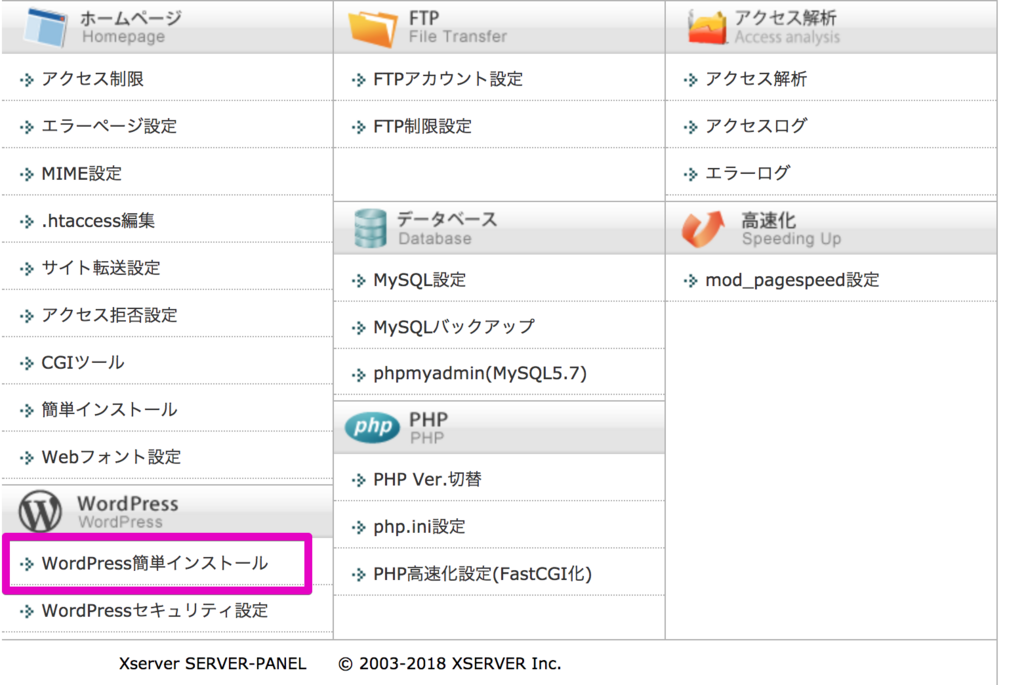Open FTPアカウント設定 link

pos(448,79)
